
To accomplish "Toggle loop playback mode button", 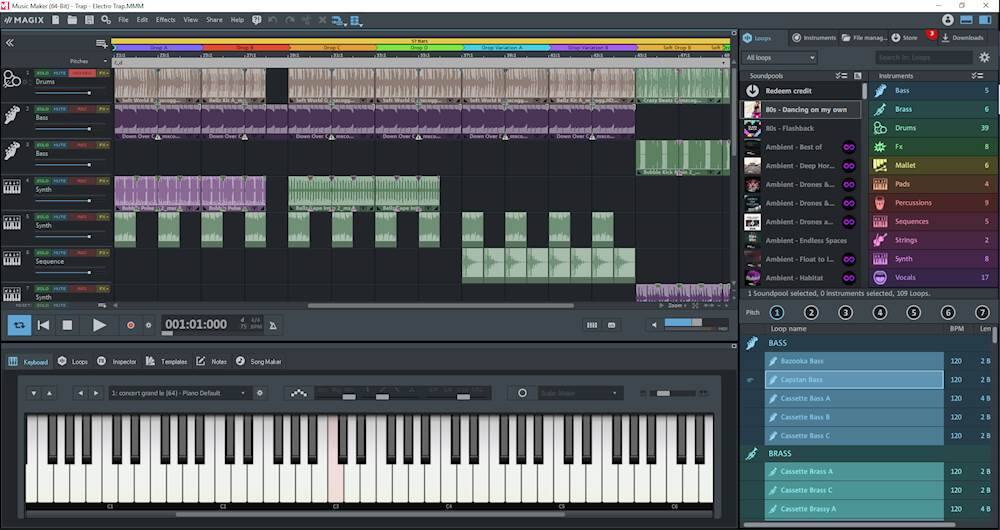I will (x=19, y=325).
